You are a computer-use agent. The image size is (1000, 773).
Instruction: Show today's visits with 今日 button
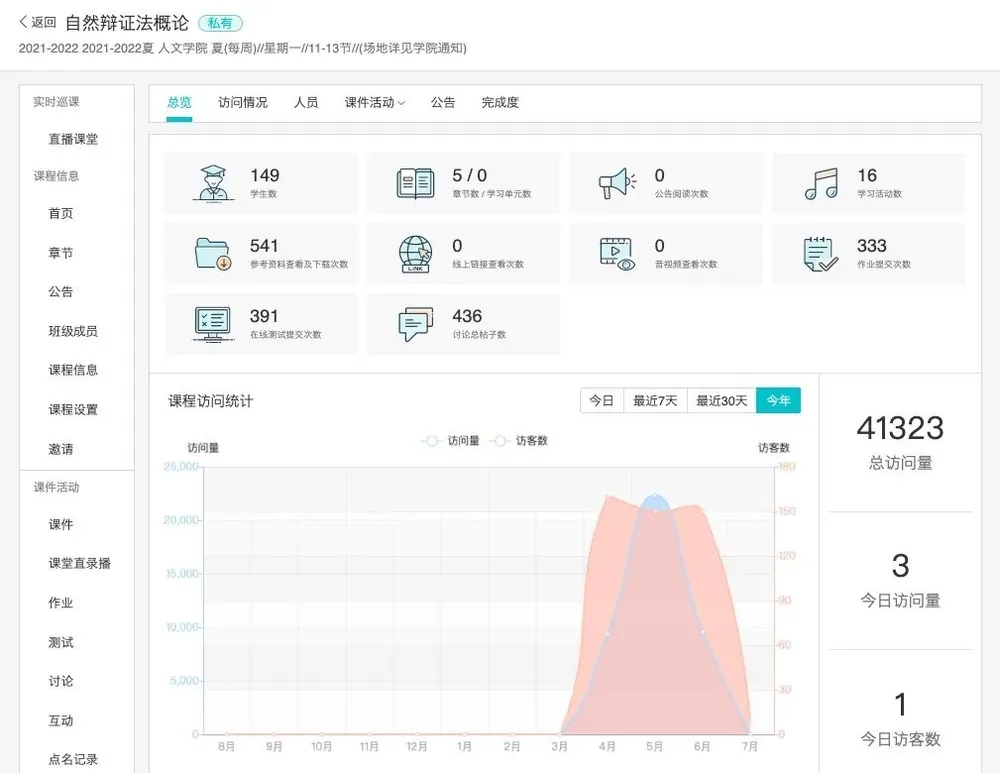(601, 401)
